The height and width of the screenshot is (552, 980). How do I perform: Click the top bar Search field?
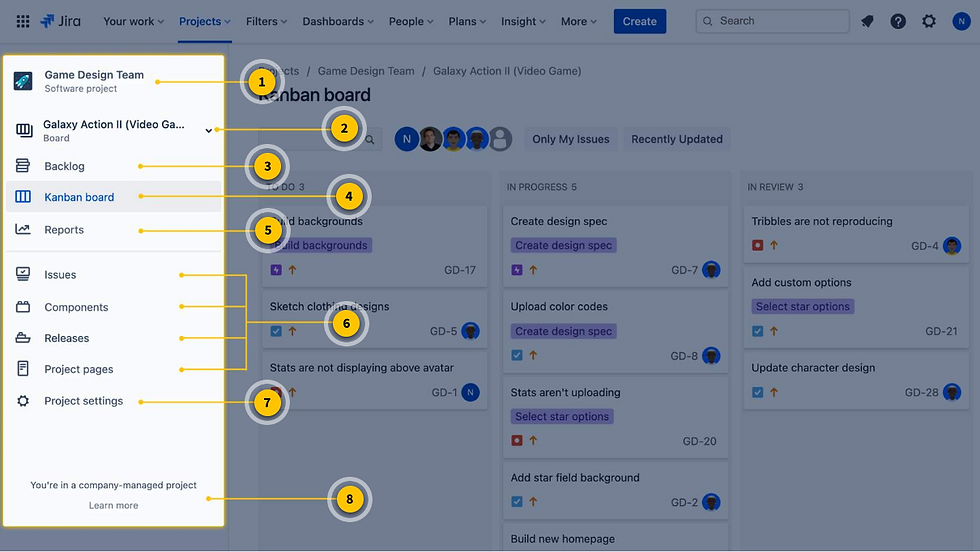(x=772, y=21)
